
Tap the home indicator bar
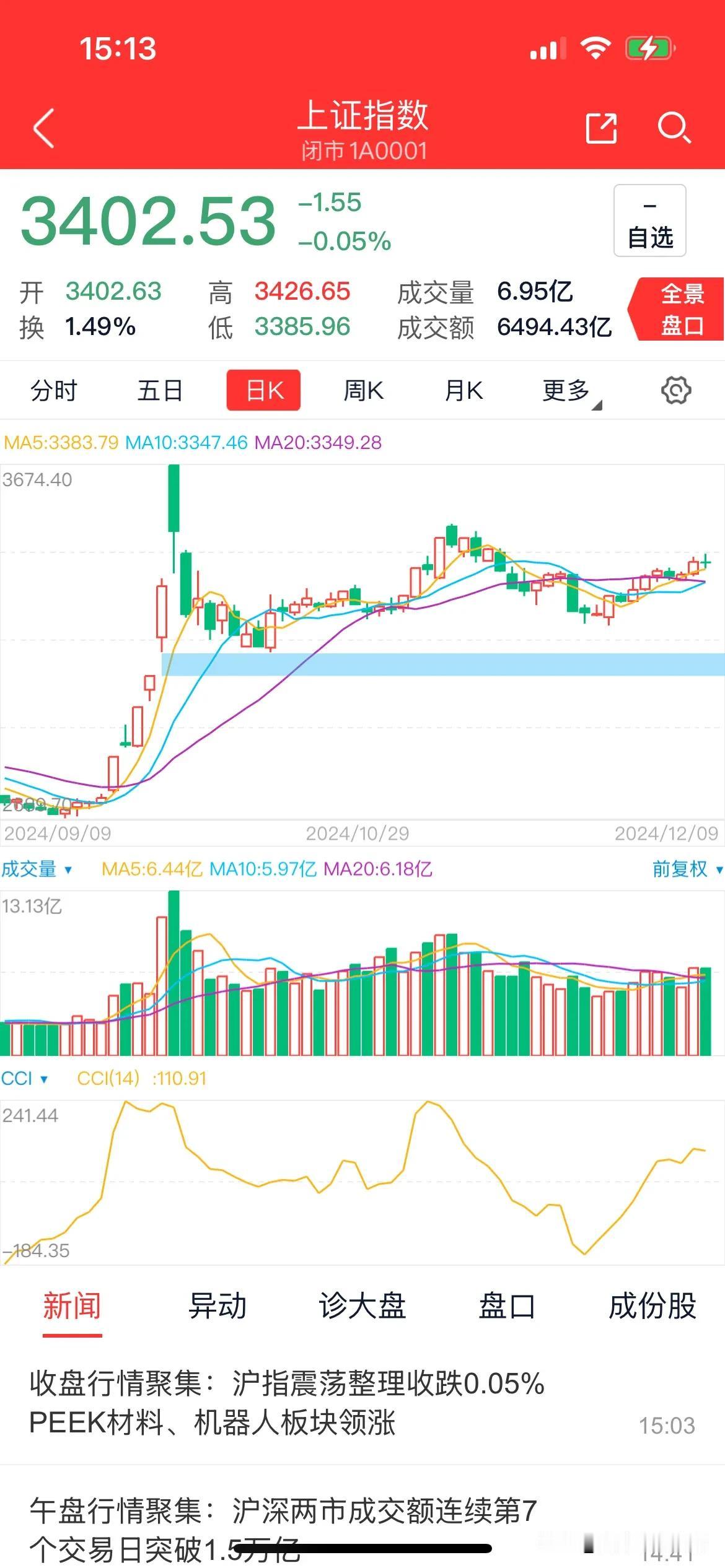(x=362, y=1548)
